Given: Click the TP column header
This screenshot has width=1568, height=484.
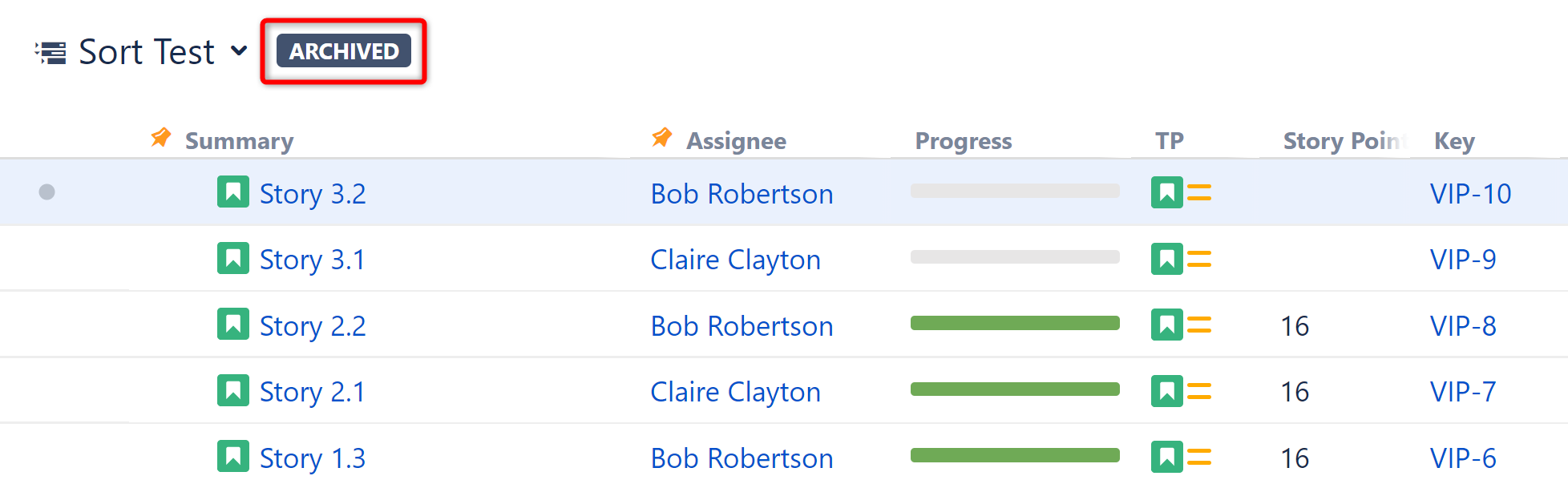Looking at the screenshot, I should tap(1169, 141).
